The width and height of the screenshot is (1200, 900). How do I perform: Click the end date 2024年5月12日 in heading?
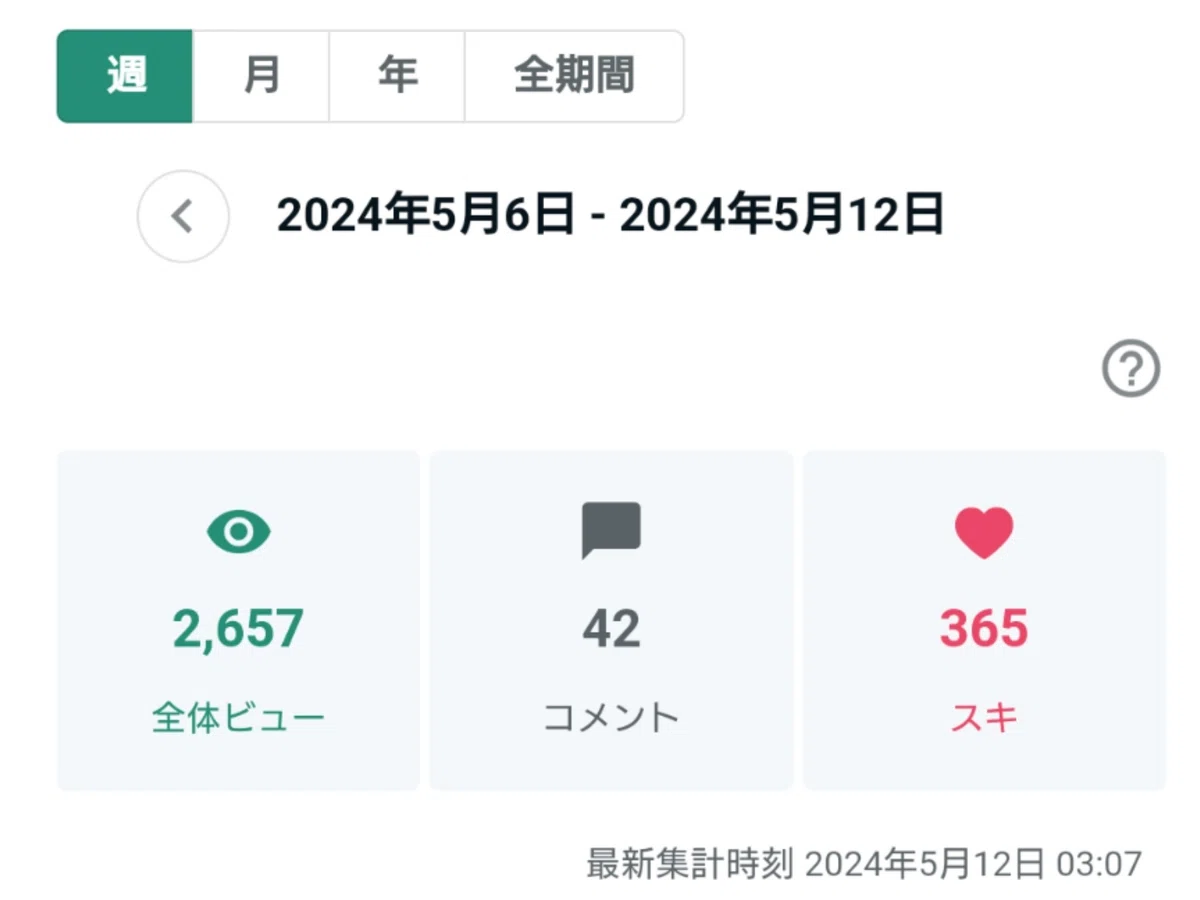(782, 215)
